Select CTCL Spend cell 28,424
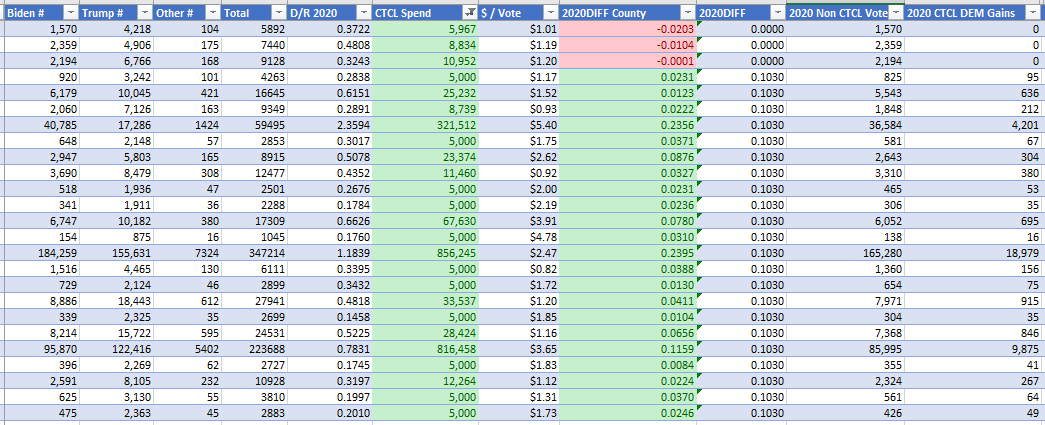 point(425,332)
